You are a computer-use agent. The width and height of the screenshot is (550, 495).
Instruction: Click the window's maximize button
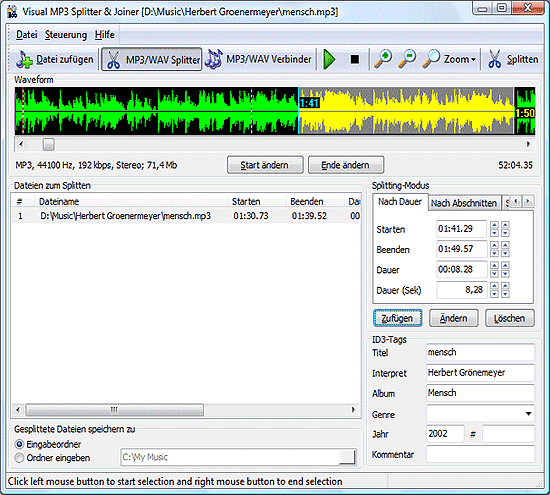[502, 8]
